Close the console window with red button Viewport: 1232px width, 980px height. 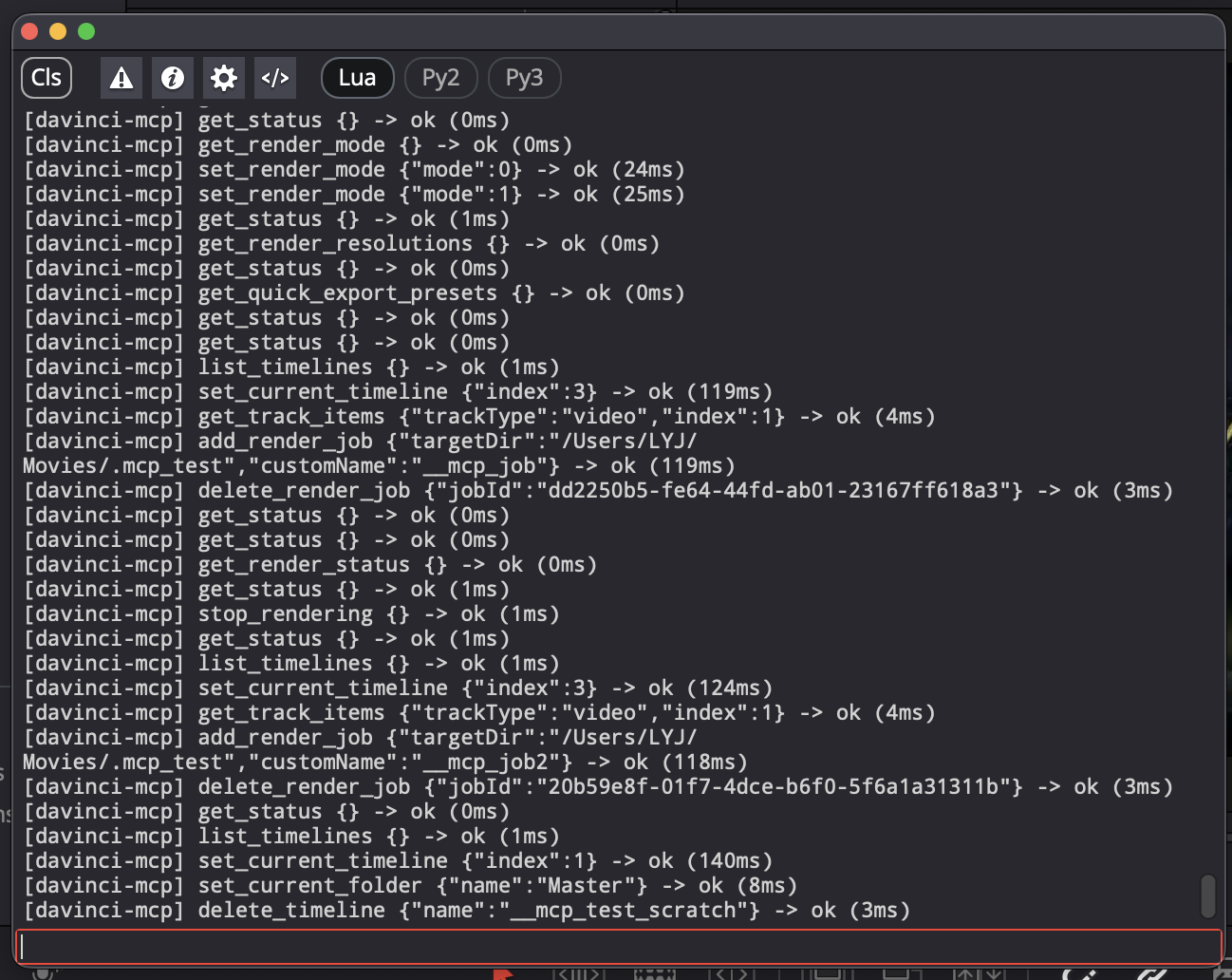click(29, 31)
